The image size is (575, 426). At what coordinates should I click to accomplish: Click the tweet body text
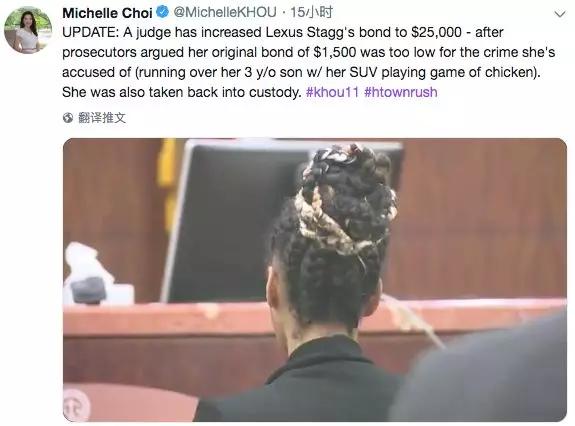coord(309,62)
